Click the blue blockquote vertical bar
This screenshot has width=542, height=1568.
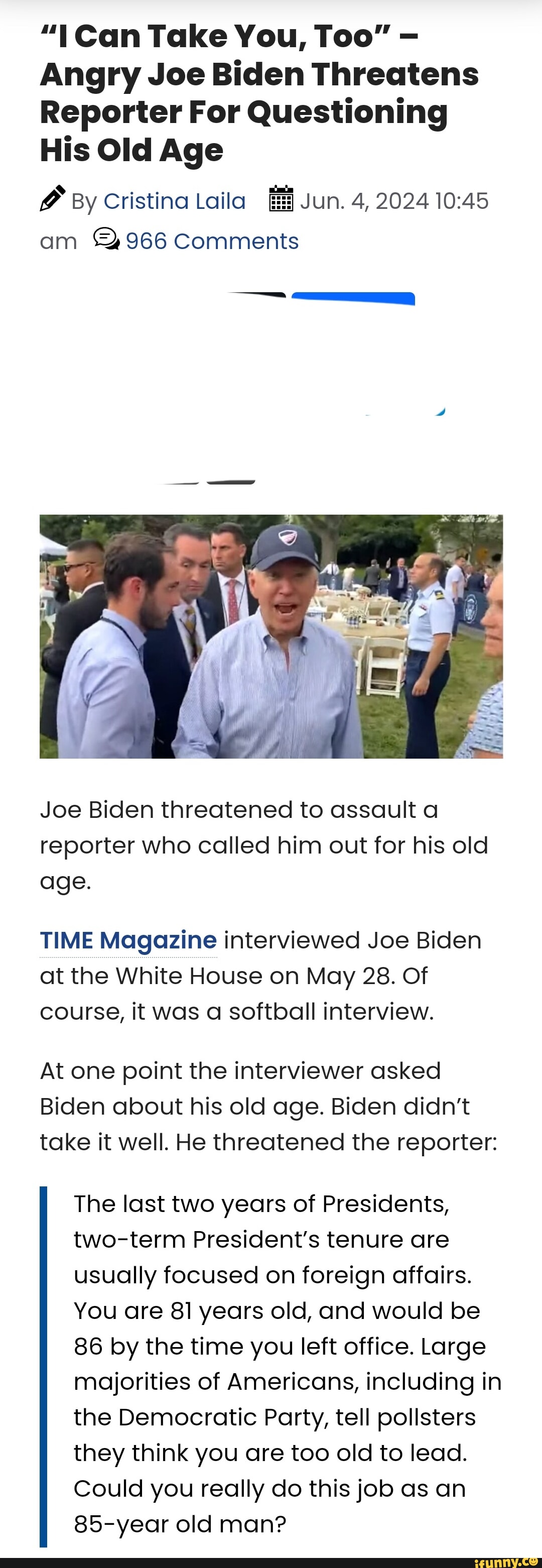43,1366
